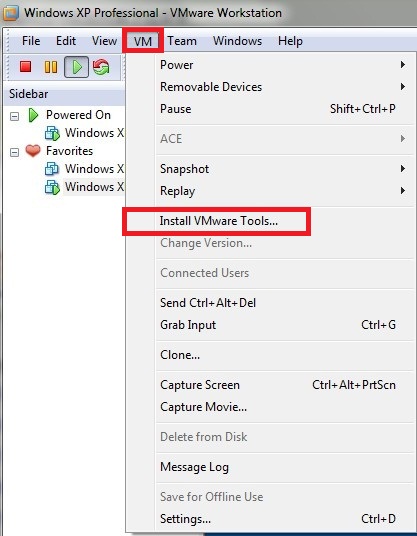Expand the Power submenu
417x536 pixels.
(285, 65)
